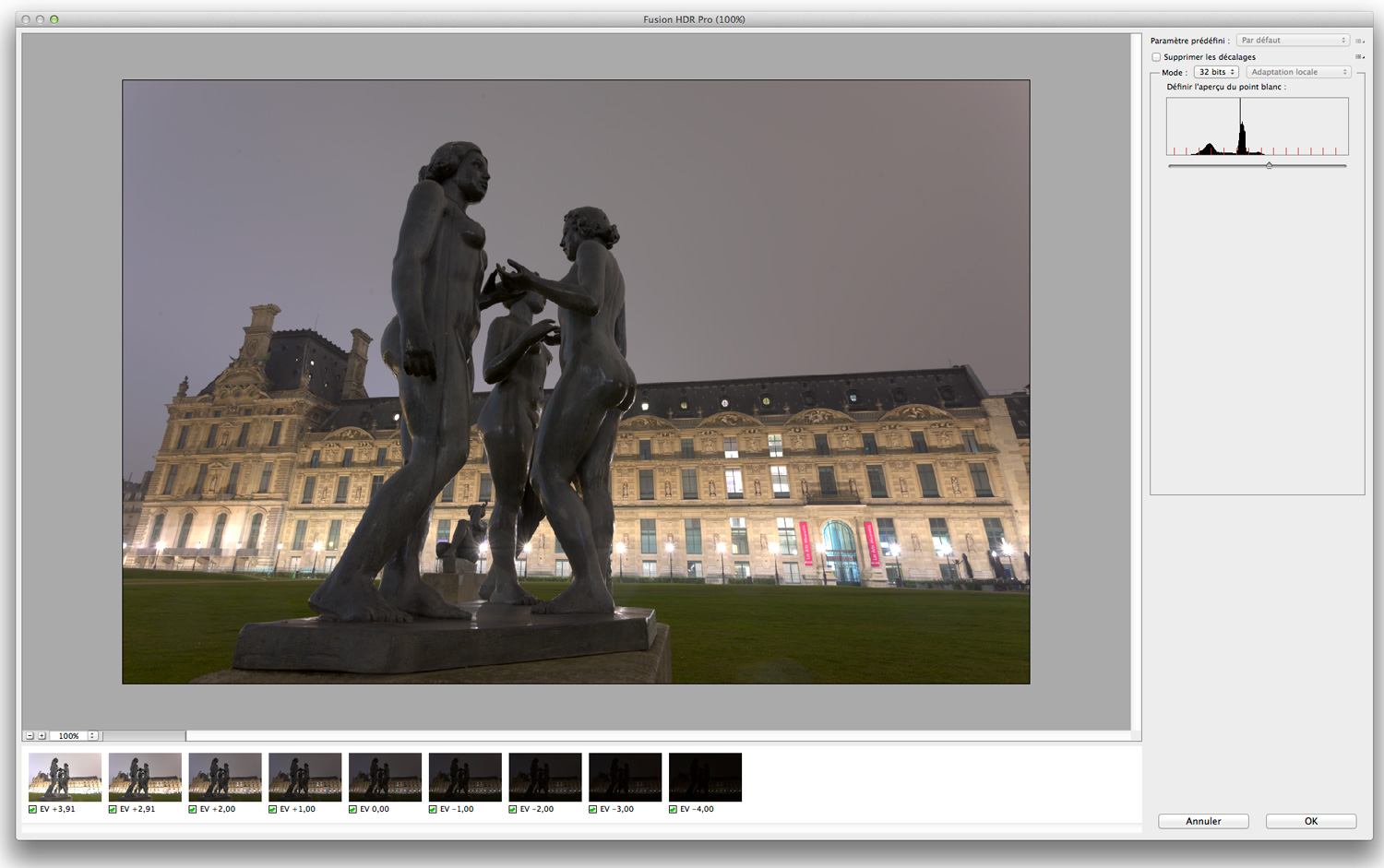Select the EV -2,00 exposure thumbnail
The width and height of the screenshot is (1384, 868).
click(545, 777)
